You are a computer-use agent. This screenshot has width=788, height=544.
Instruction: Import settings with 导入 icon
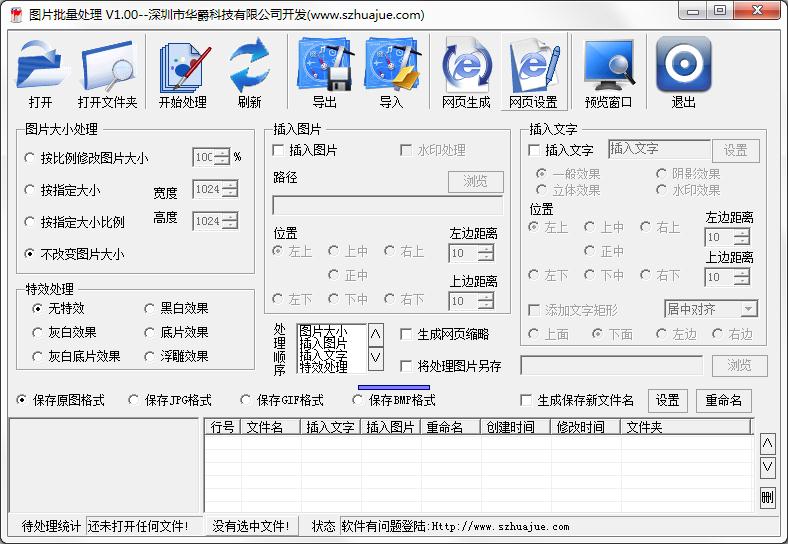pos(391,72)
